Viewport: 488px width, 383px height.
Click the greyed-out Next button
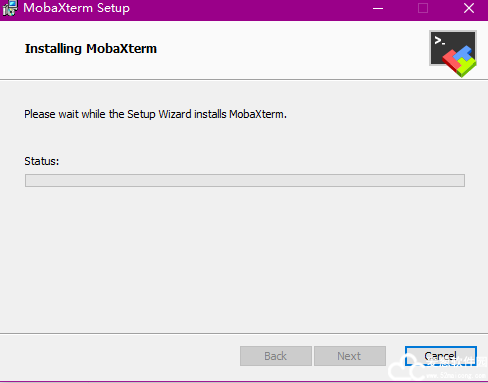350,356
